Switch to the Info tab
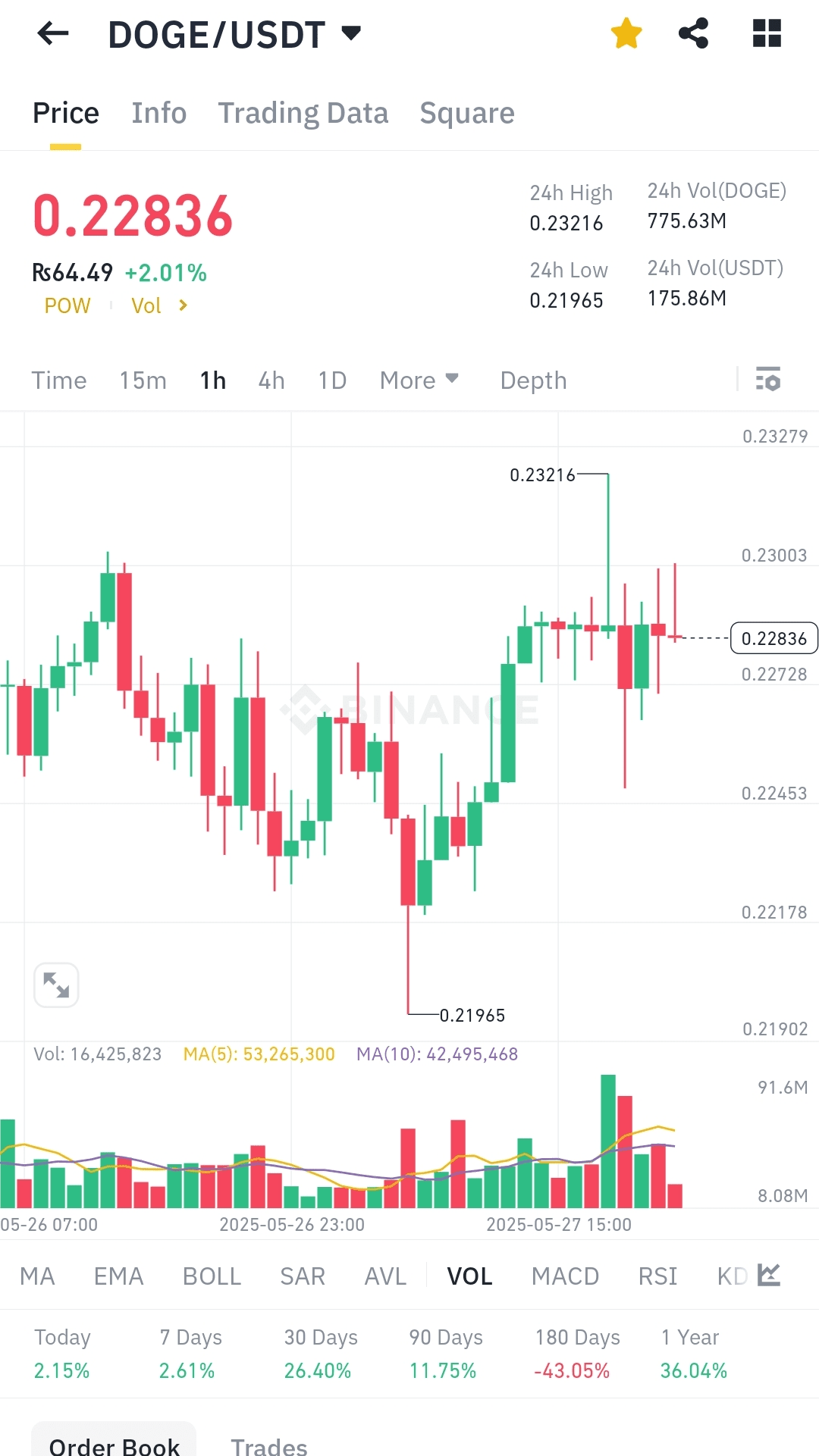819x1456 pixels. coord(158,113)
